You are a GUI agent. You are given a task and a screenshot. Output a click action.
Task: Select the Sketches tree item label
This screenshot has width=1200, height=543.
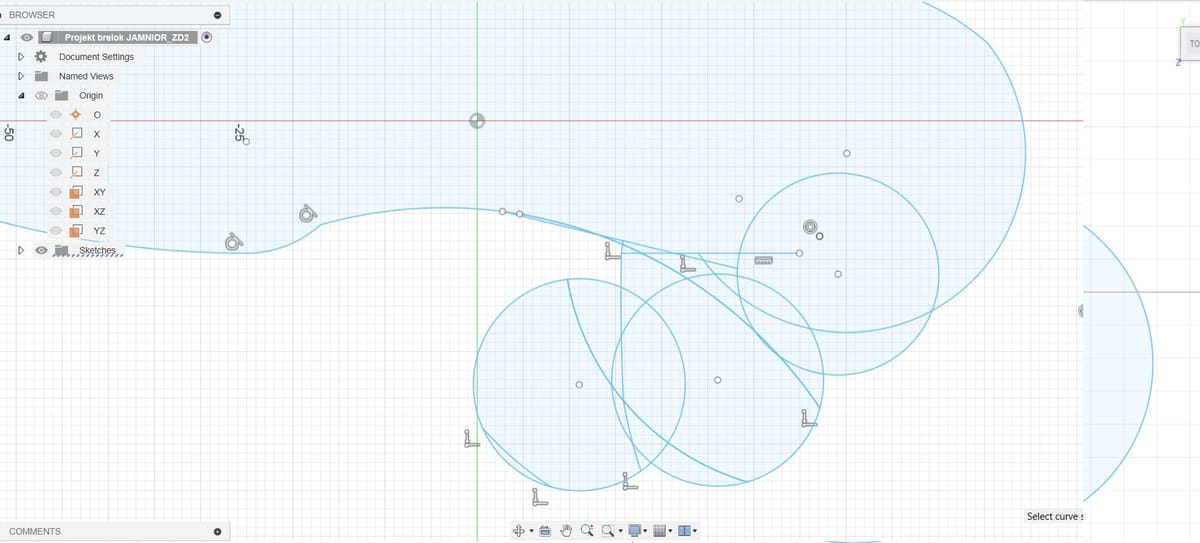tap(98, 250)
